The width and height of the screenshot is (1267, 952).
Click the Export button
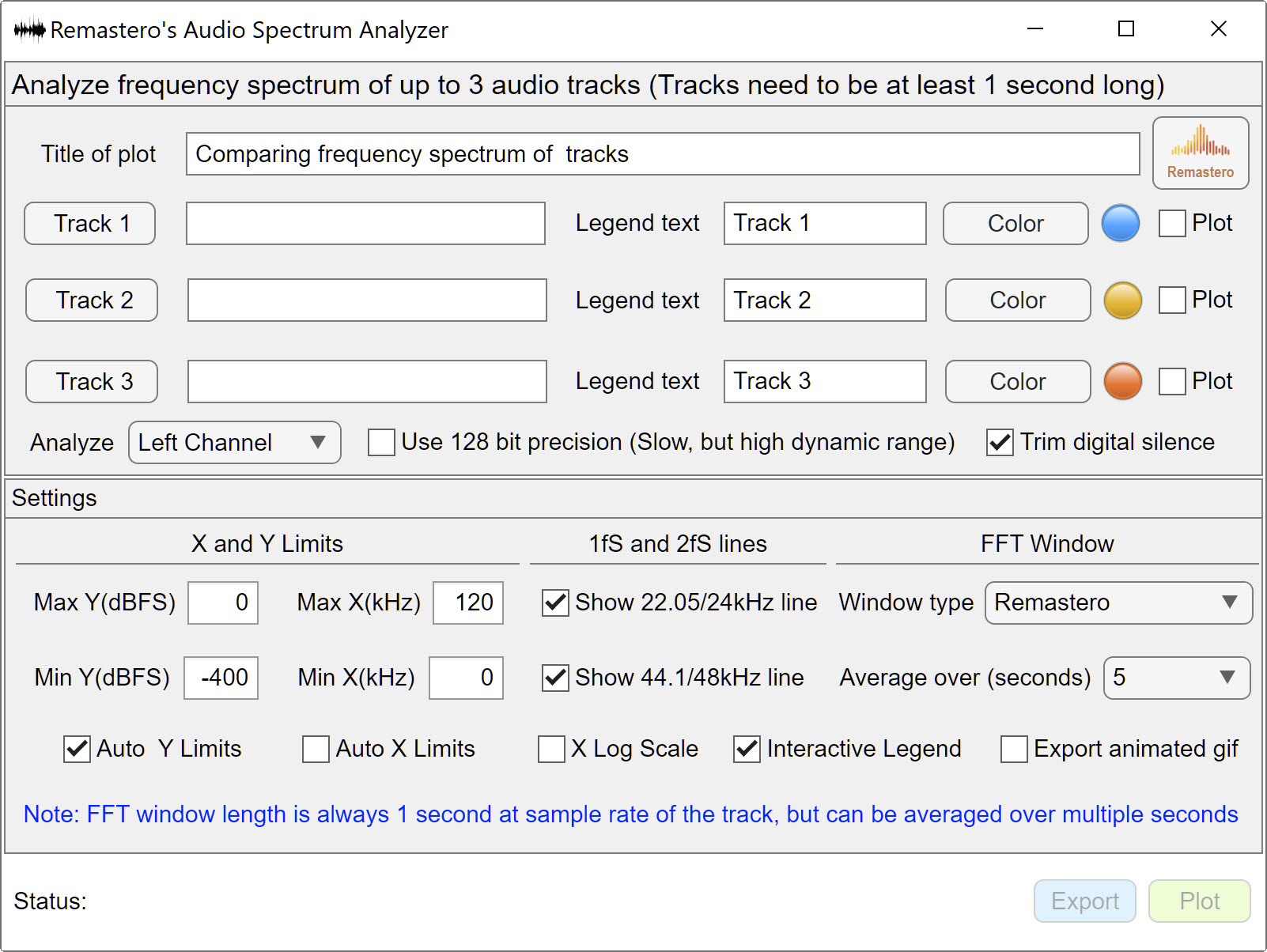(x=1085, y=901)
